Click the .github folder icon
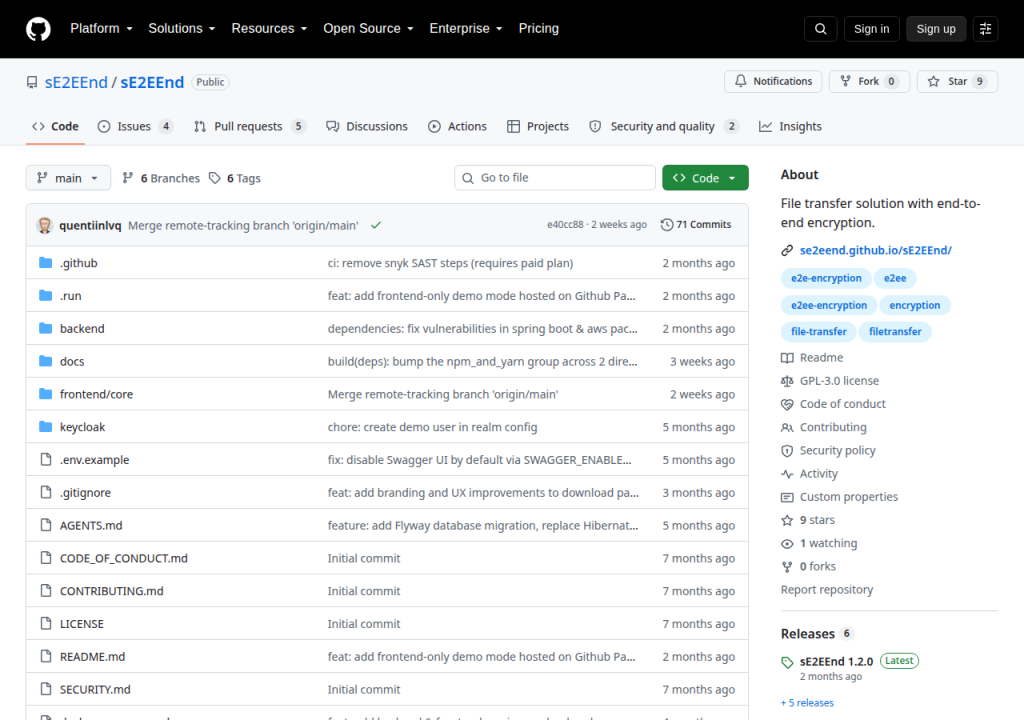Screen dimensions: 1024x720 pyautogui.click(x=46, y=263)
